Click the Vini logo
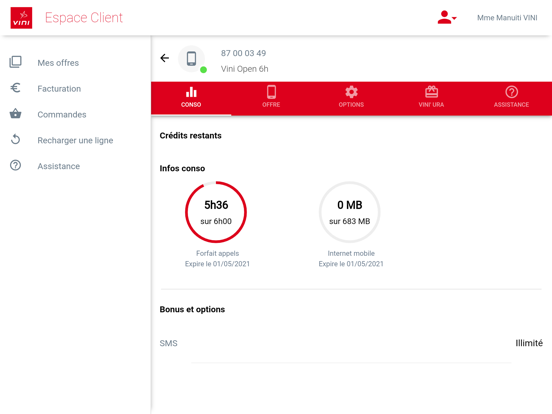552x414 pixels. pyautogui.click(x=21, y=18)
